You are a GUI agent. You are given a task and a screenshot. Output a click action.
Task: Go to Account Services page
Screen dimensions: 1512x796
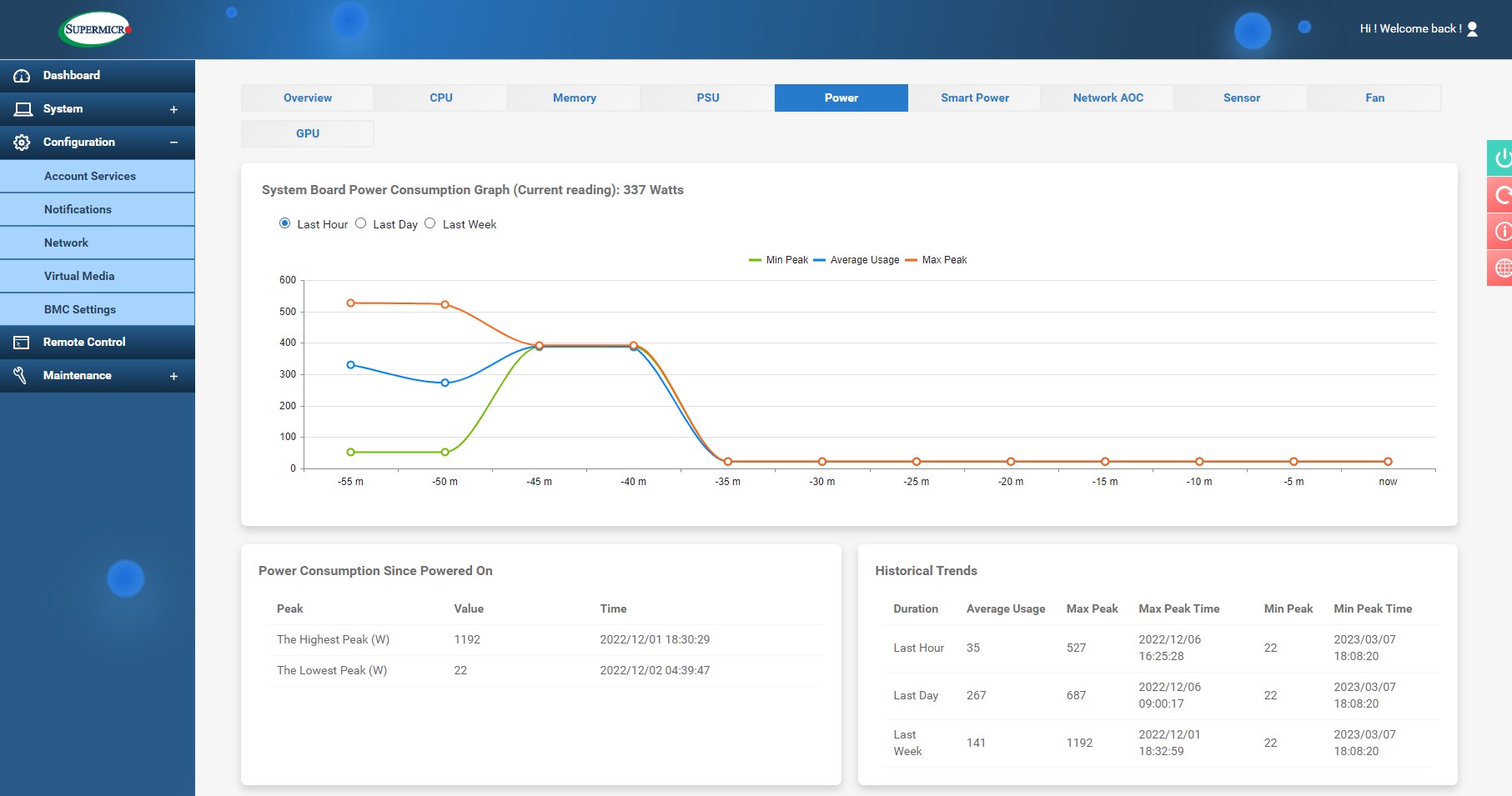[90, 176]
